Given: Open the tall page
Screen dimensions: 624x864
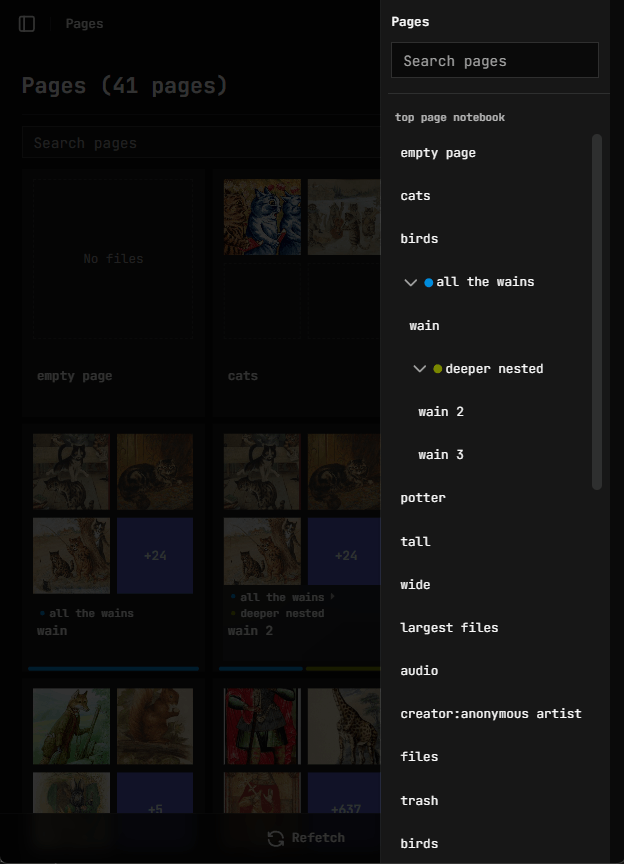Looking at the screenshot, I should 415,542.
